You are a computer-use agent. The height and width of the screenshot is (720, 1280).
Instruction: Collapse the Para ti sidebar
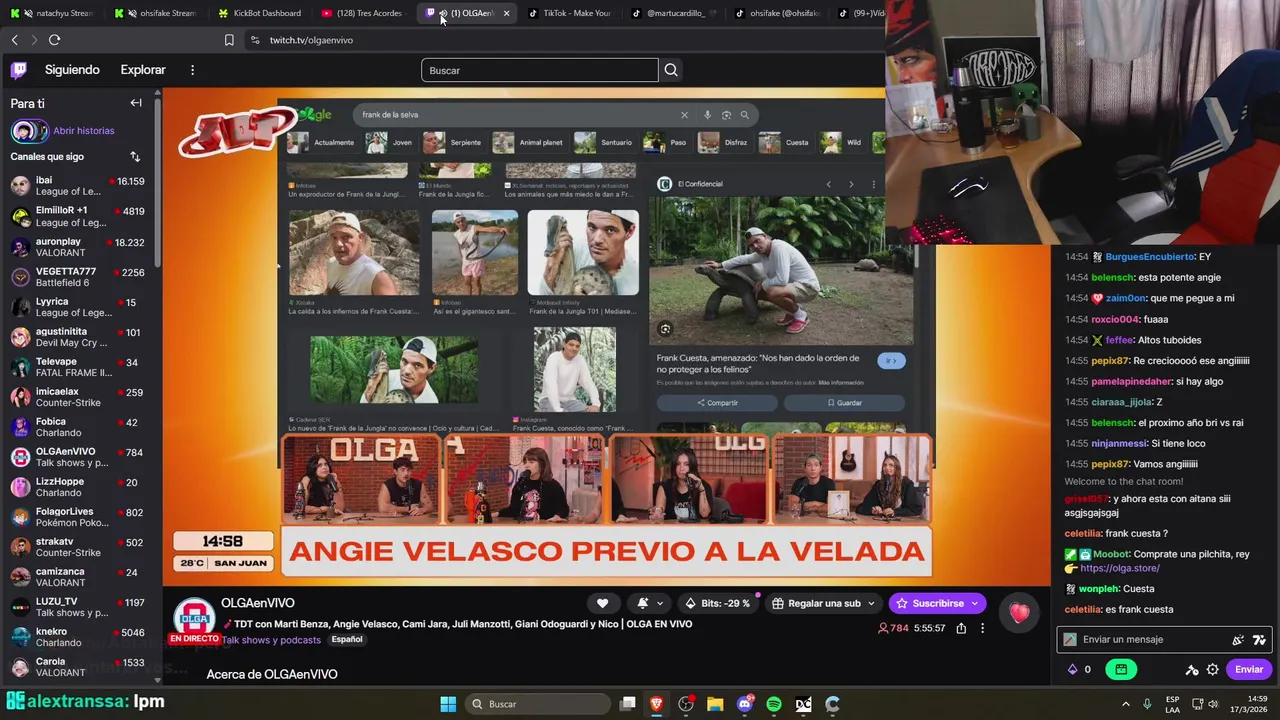136,103
